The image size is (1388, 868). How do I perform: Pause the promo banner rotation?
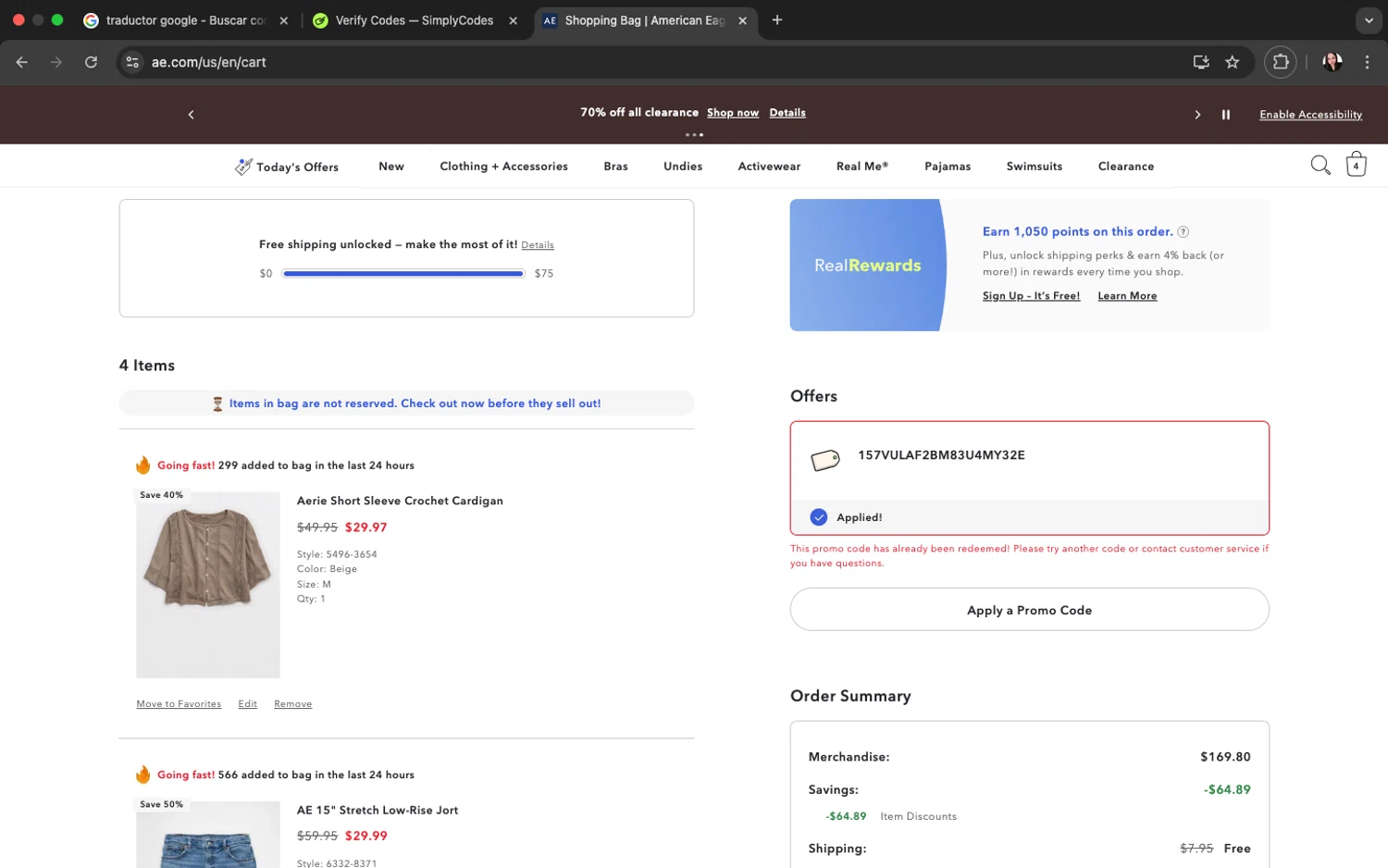(1226, 115)
